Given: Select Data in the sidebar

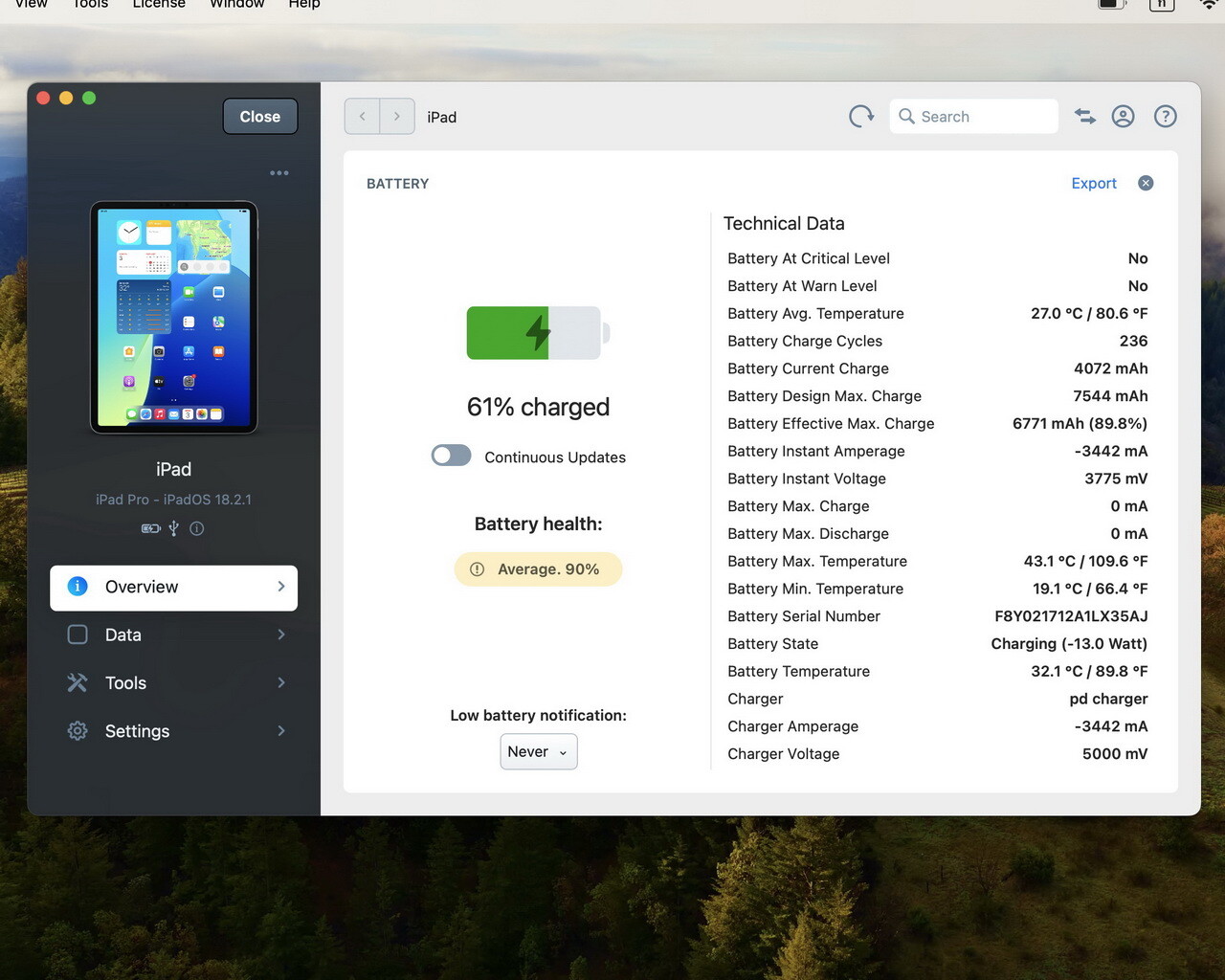Looking at the screenshot, I should [x=173, y=635].
